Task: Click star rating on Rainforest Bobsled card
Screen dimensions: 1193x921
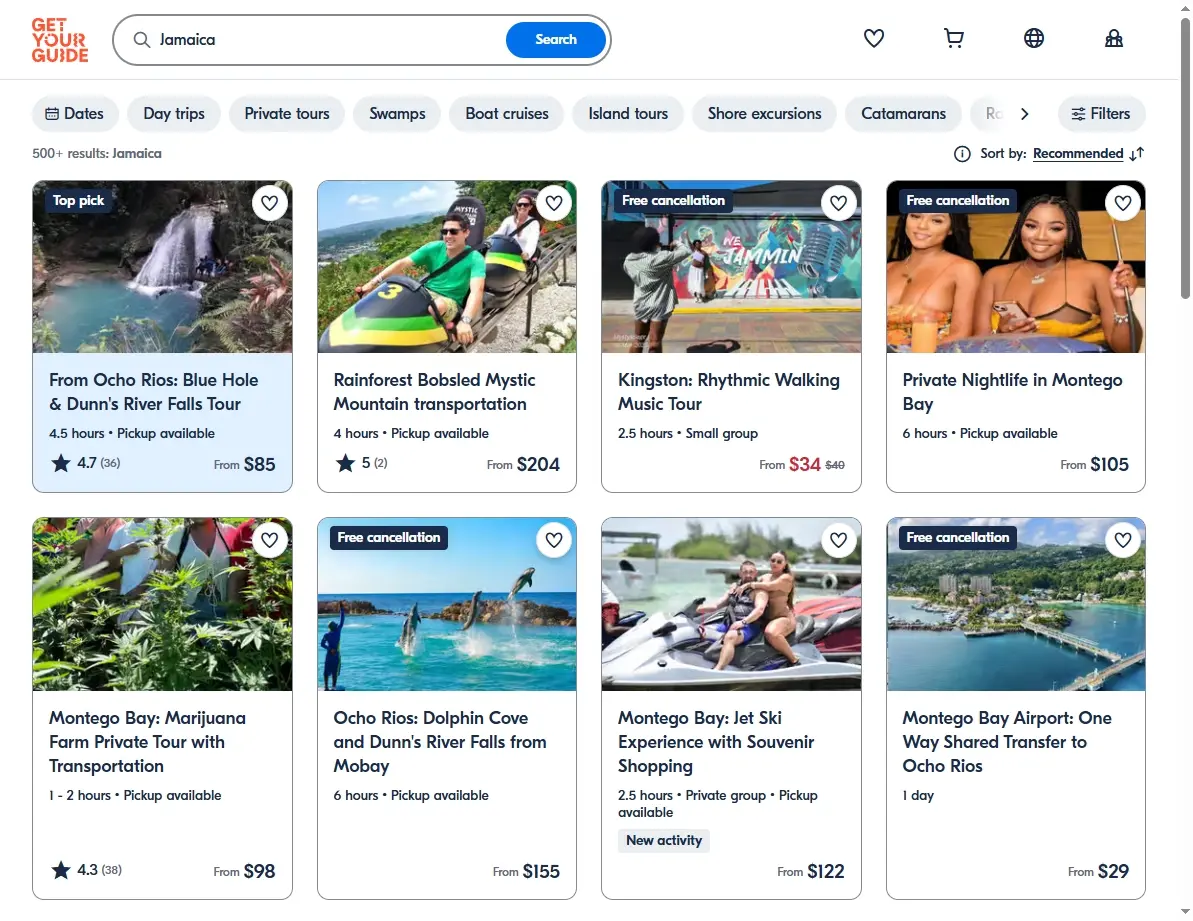Action: [x=362, y=462]
